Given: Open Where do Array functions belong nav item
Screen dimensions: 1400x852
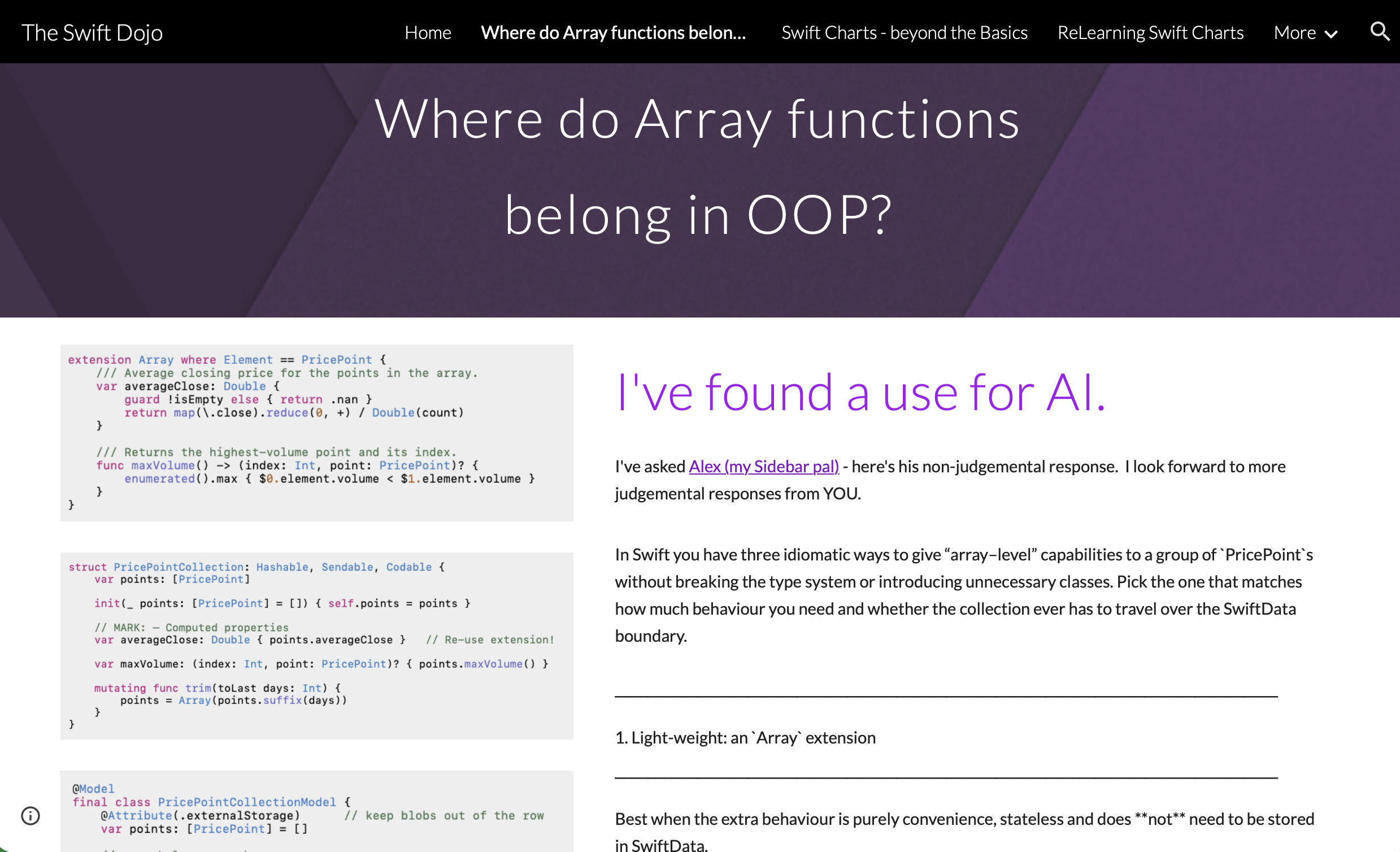Looking at the screenshot, I should [x=614, y=33].
